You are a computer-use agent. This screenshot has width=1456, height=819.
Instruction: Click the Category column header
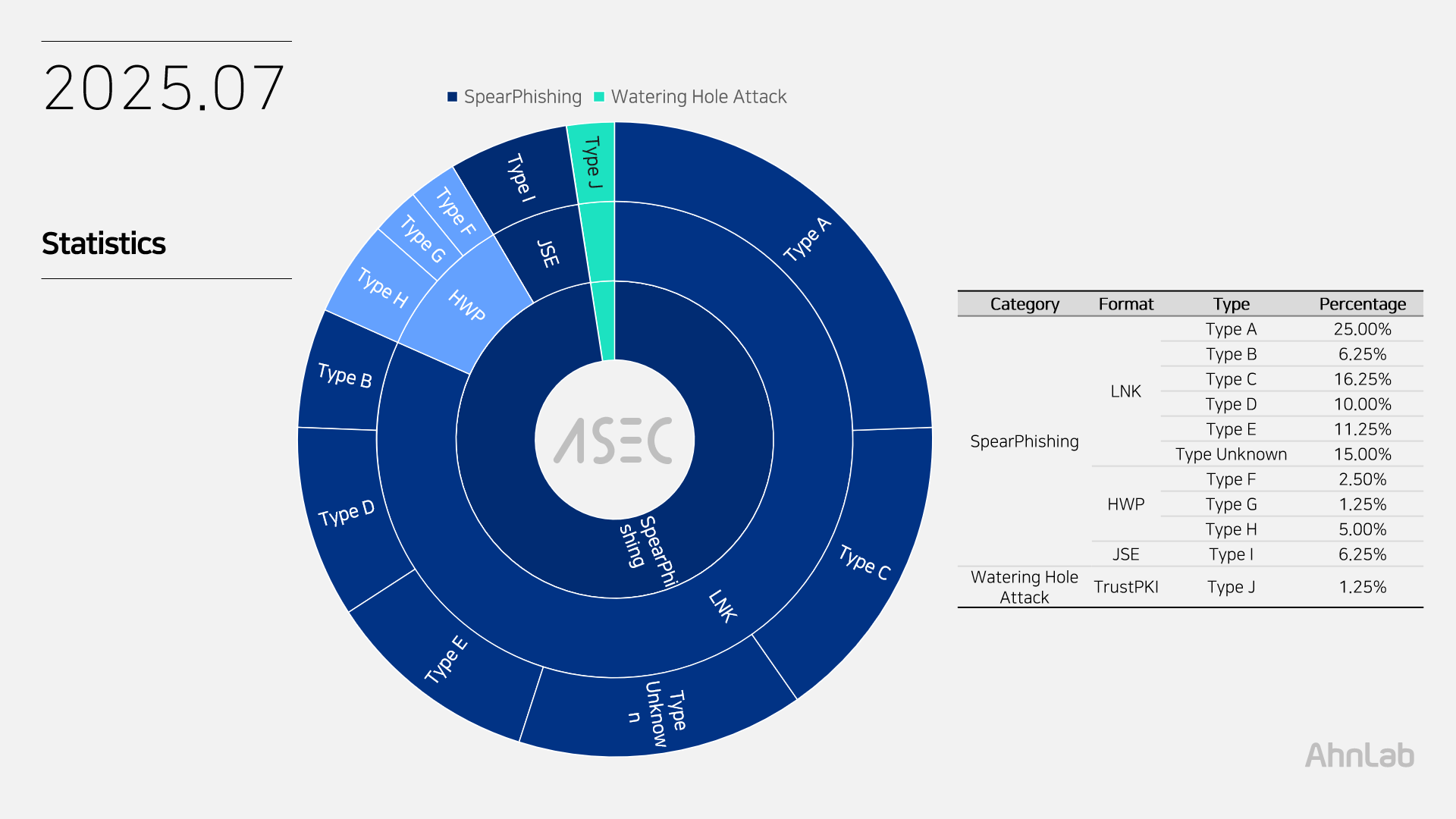pyautogui.click(x=1024, y=304)
